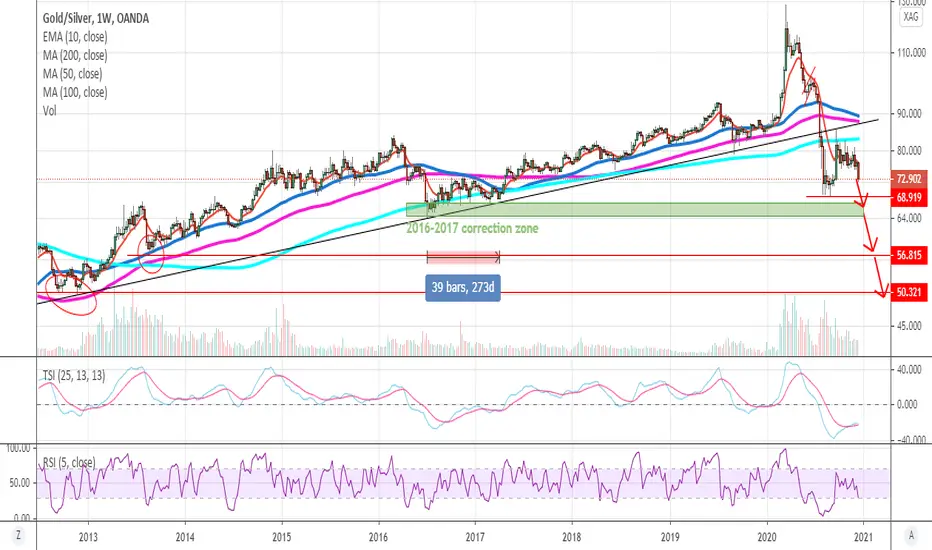Click the 2015 label on time axis

coord(282,538)
